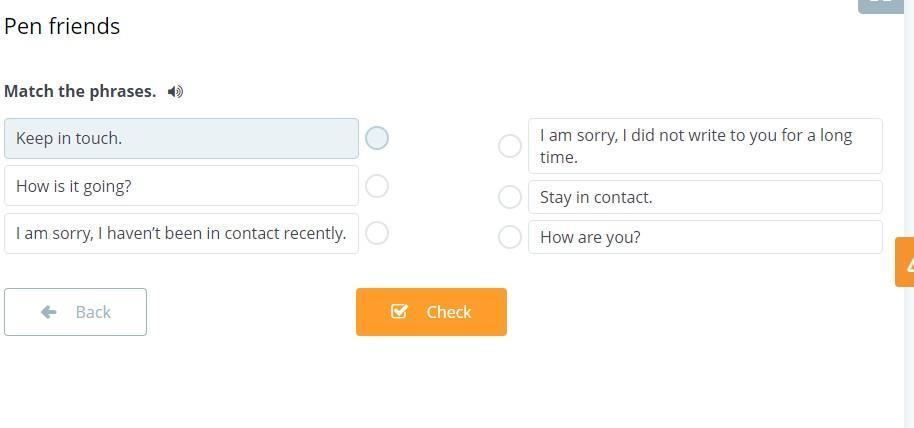
Task: Click the orange side tab on right edge
Action: point(905,262)
